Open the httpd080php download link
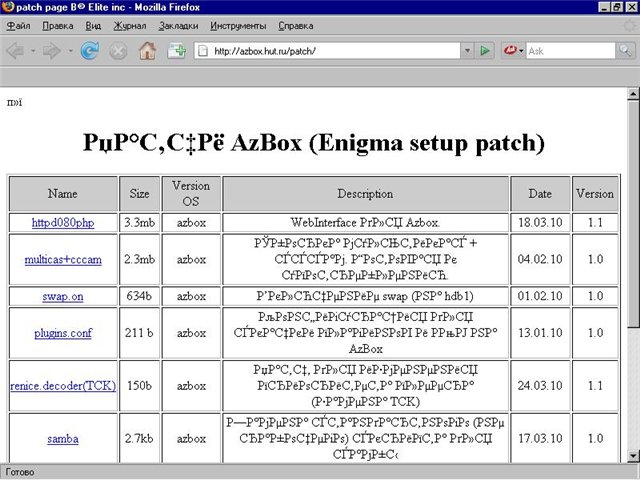This screenshot has height=480, width=640. pyautogui.click(x=63, y=223)
